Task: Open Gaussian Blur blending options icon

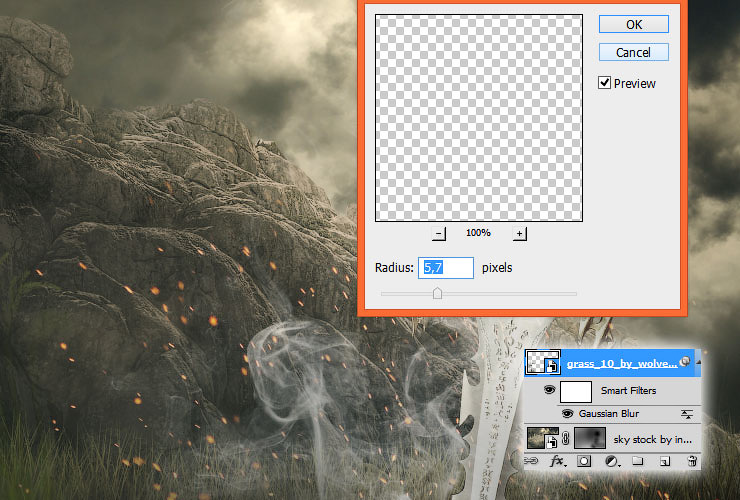Action: [x=687, y=415]
